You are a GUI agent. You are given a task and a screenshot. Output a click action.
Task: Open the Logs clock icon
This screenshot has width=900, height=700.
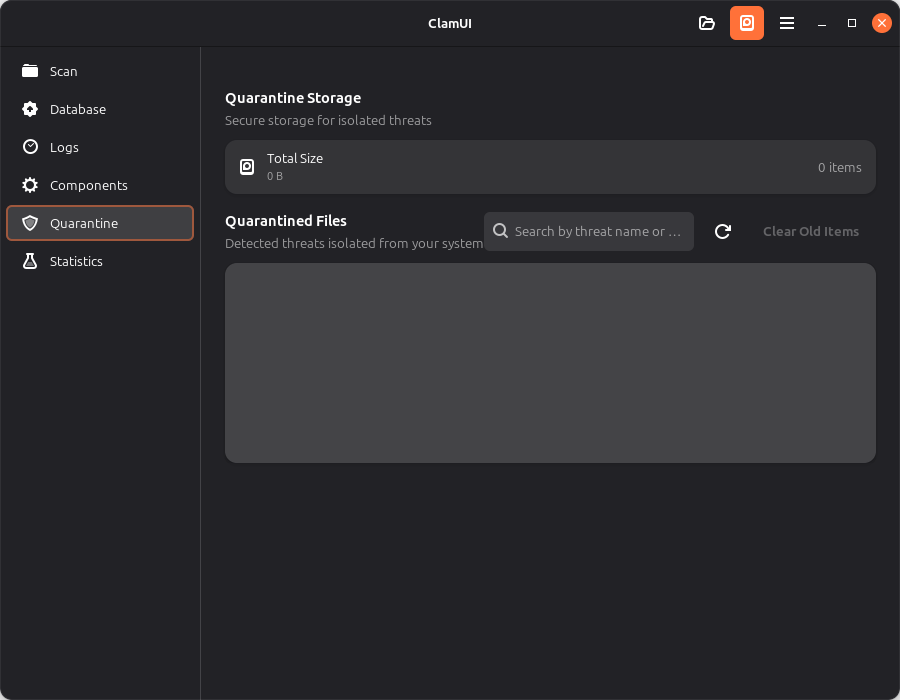pyautogui.click(x=30, y=147)
